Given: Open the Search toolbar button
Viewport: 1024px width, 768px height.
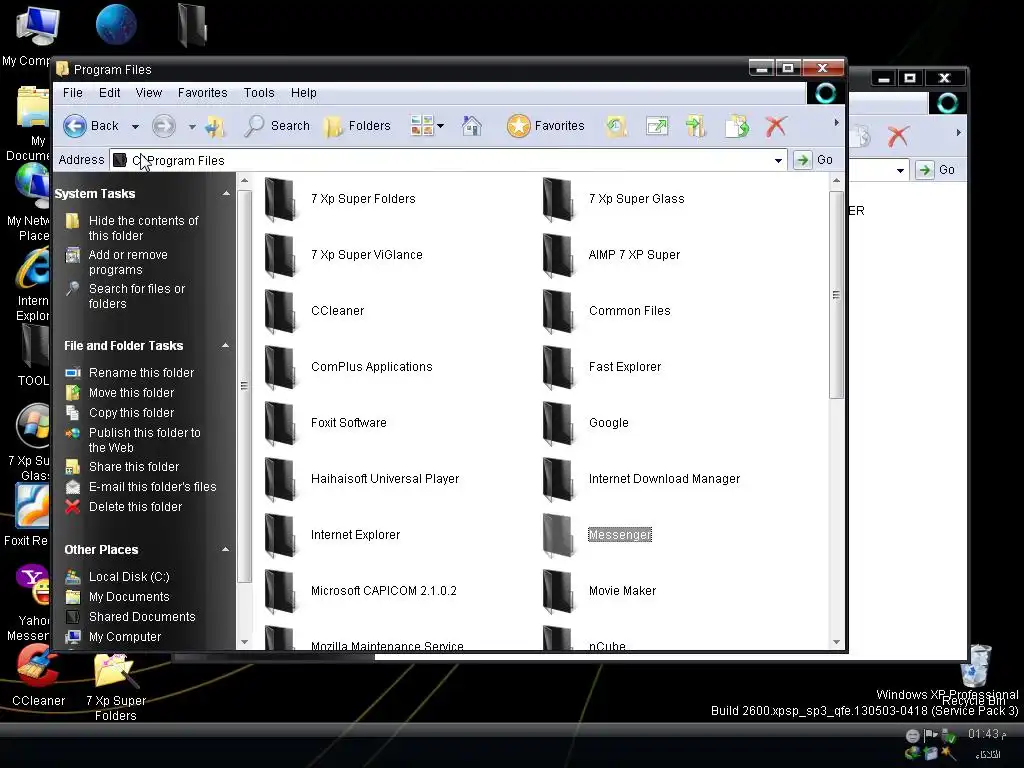Looking at the screenshot, I should pyautogui.click(x=277, y=126).
